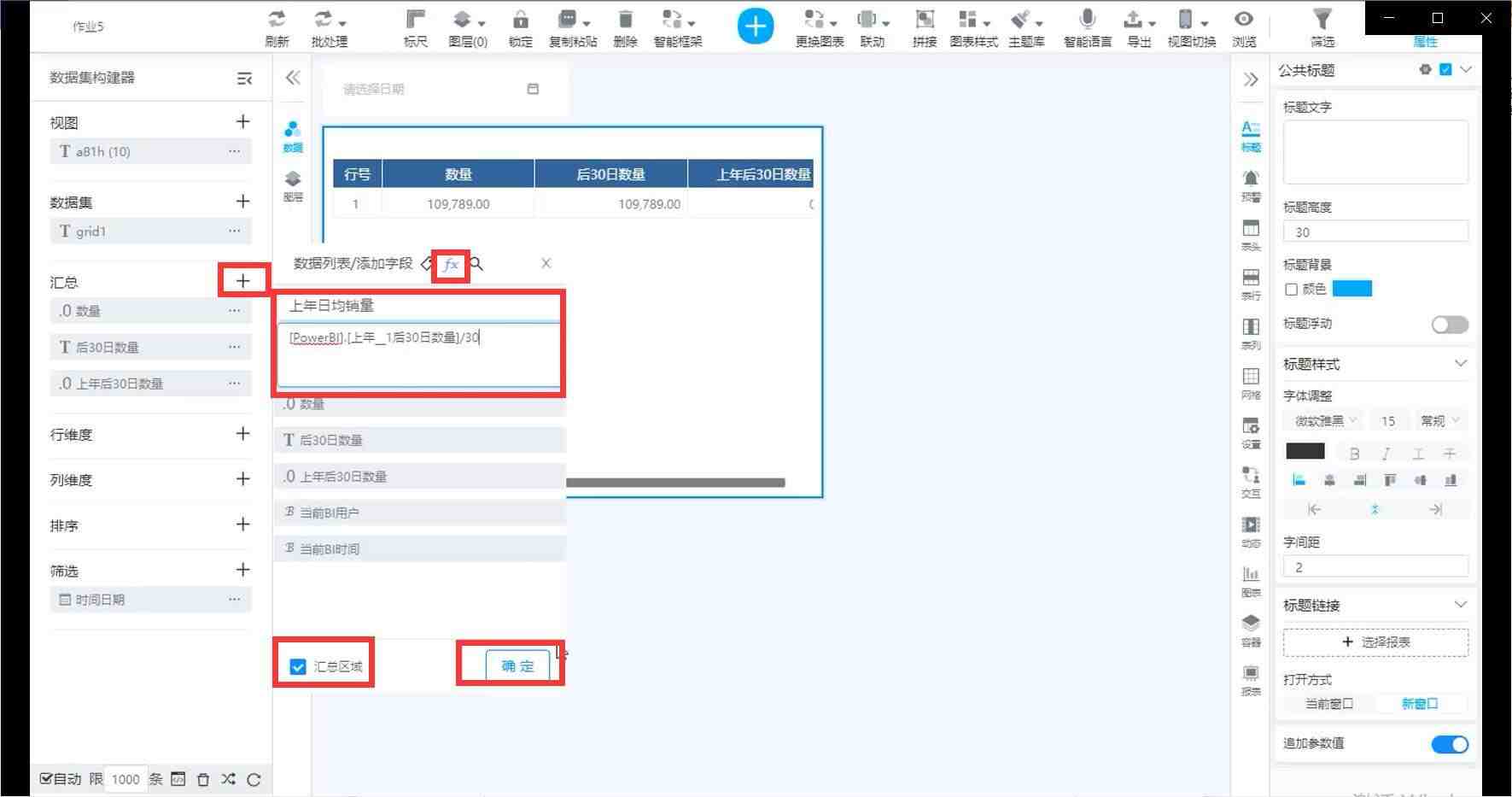Click the 刷新 refresh toolbar icon
The height and width of the screenshot is (797, 1512).
coord(277,19)
